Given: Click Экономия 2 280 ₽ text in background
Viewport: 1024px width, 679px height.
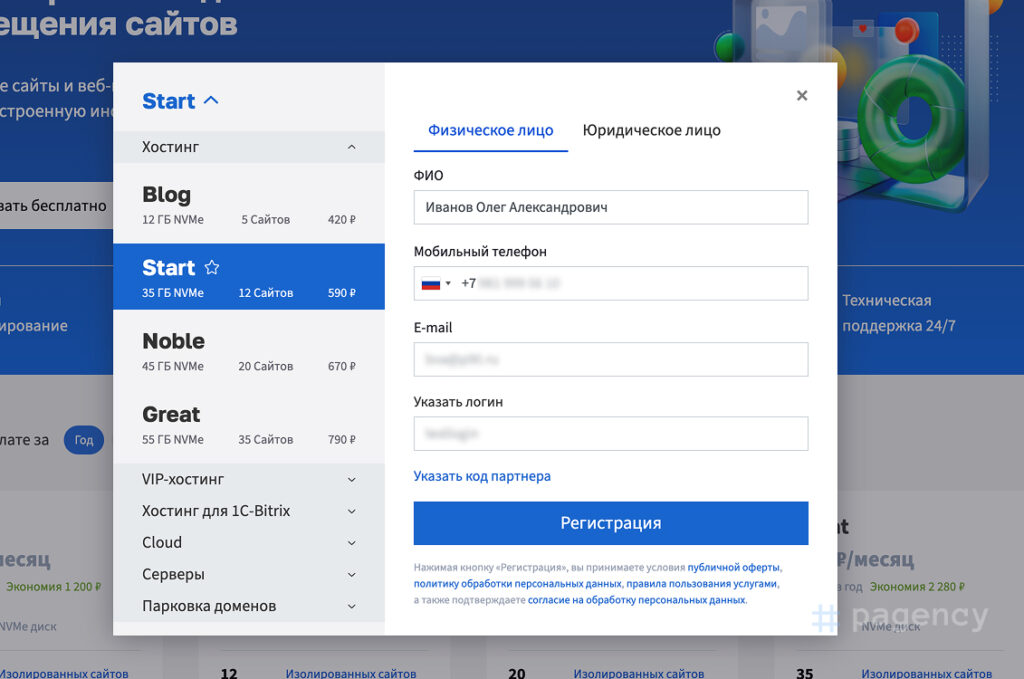Looking at the screenshot, I should pyautogui.click(x=917, y=587).
